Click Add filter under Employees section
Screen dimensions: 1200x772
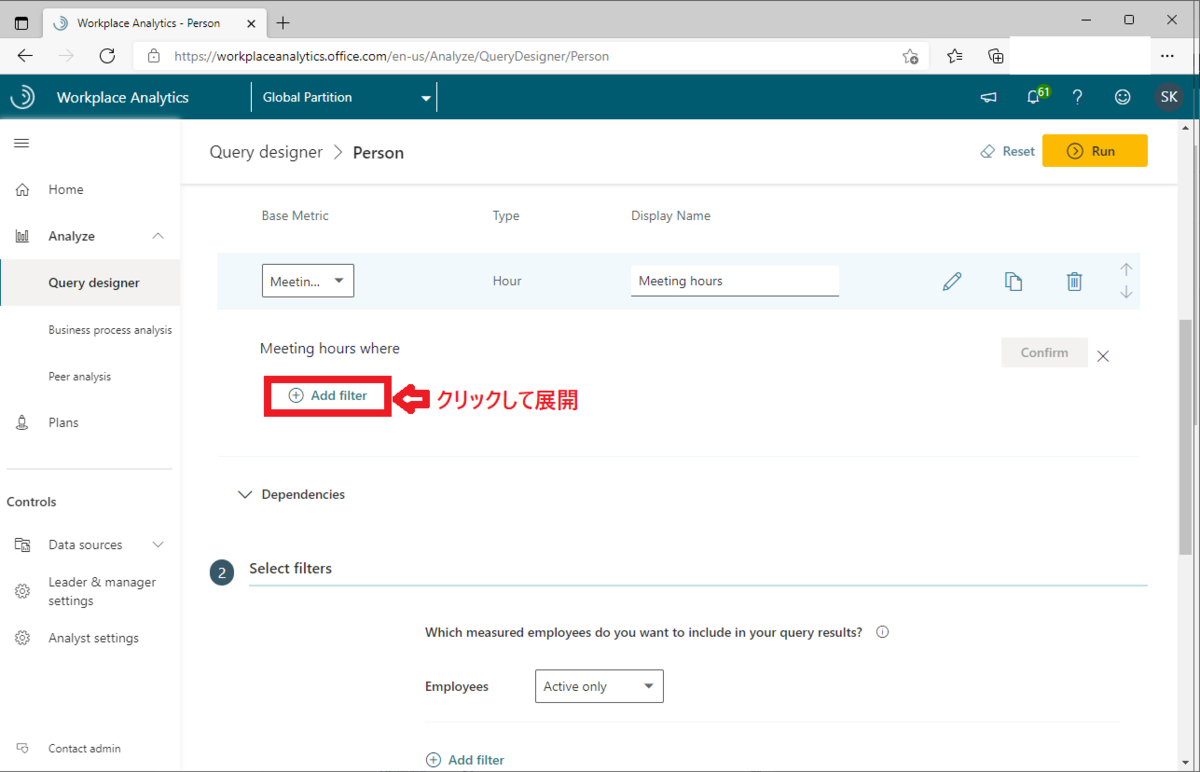coord(466,760)
